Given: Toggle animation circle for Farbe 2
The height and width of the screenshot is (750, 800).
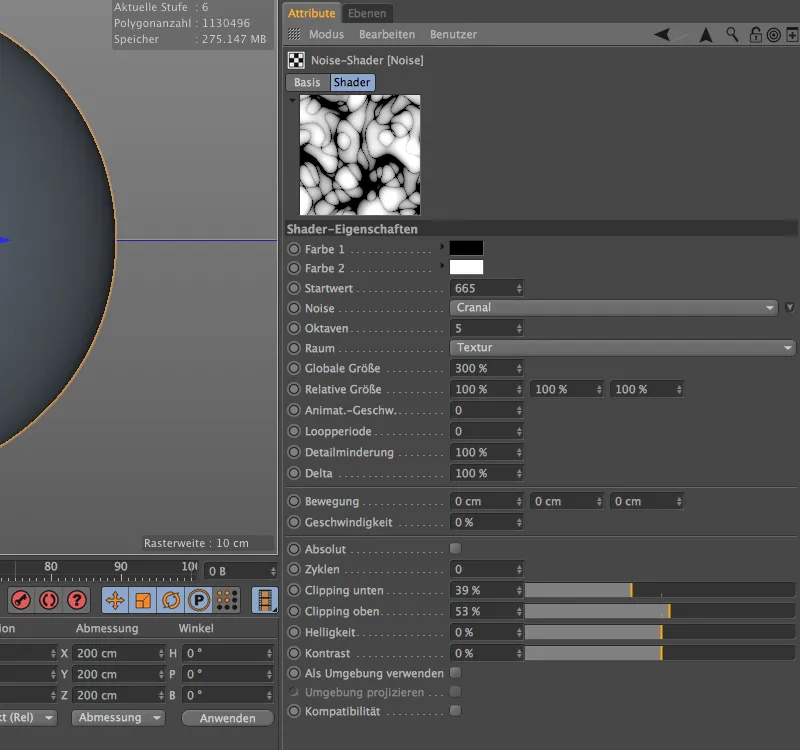Looking at the screenshot, I should [294, 268].
